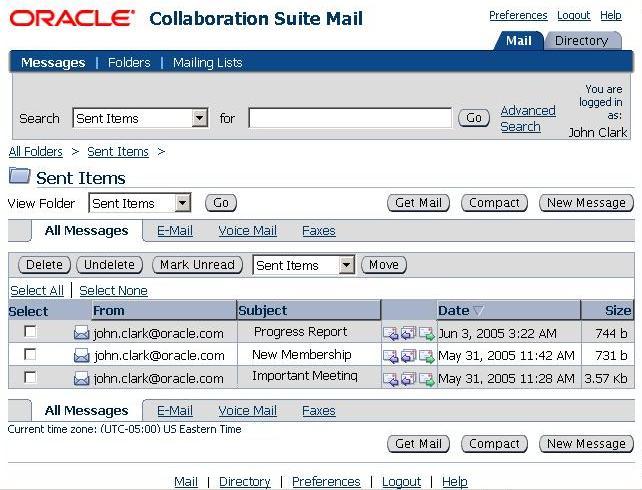
Task: Open the Messages subtab
Action: tap(53, 63)
